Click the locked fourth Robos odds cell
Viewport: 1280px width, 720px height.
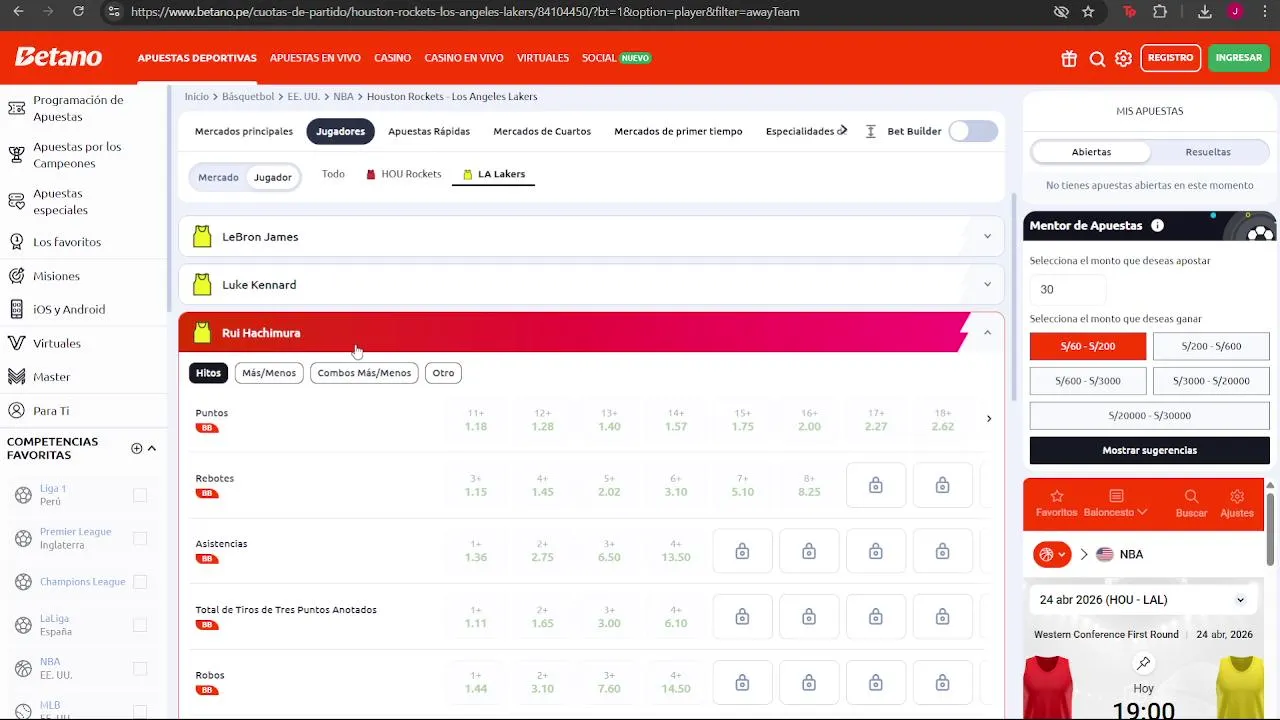[943, 683]
